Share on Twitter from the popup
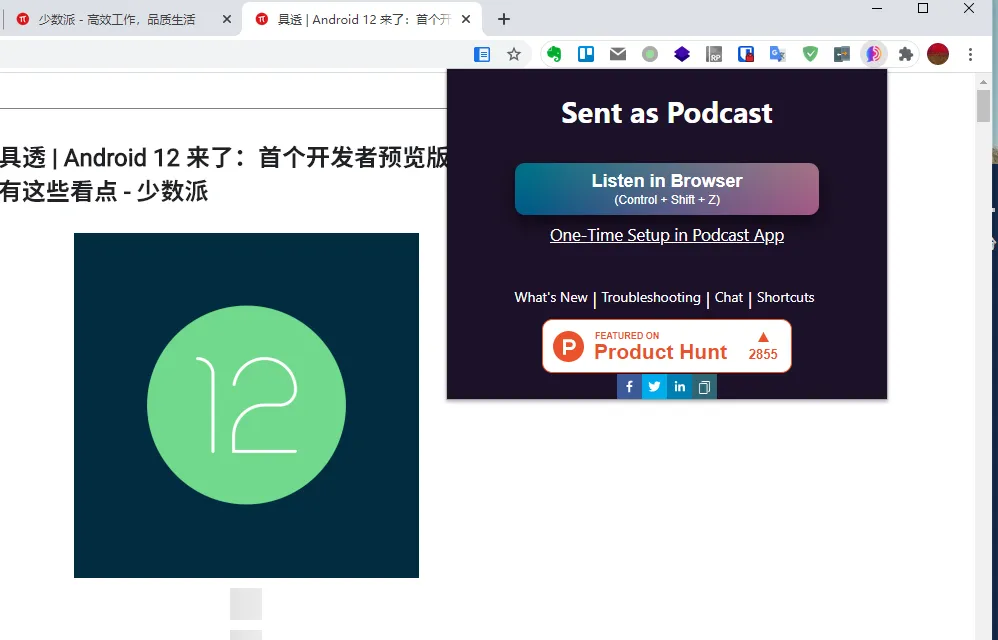The width and height of the screenshot is (998, 640). (x=654, y=387)
